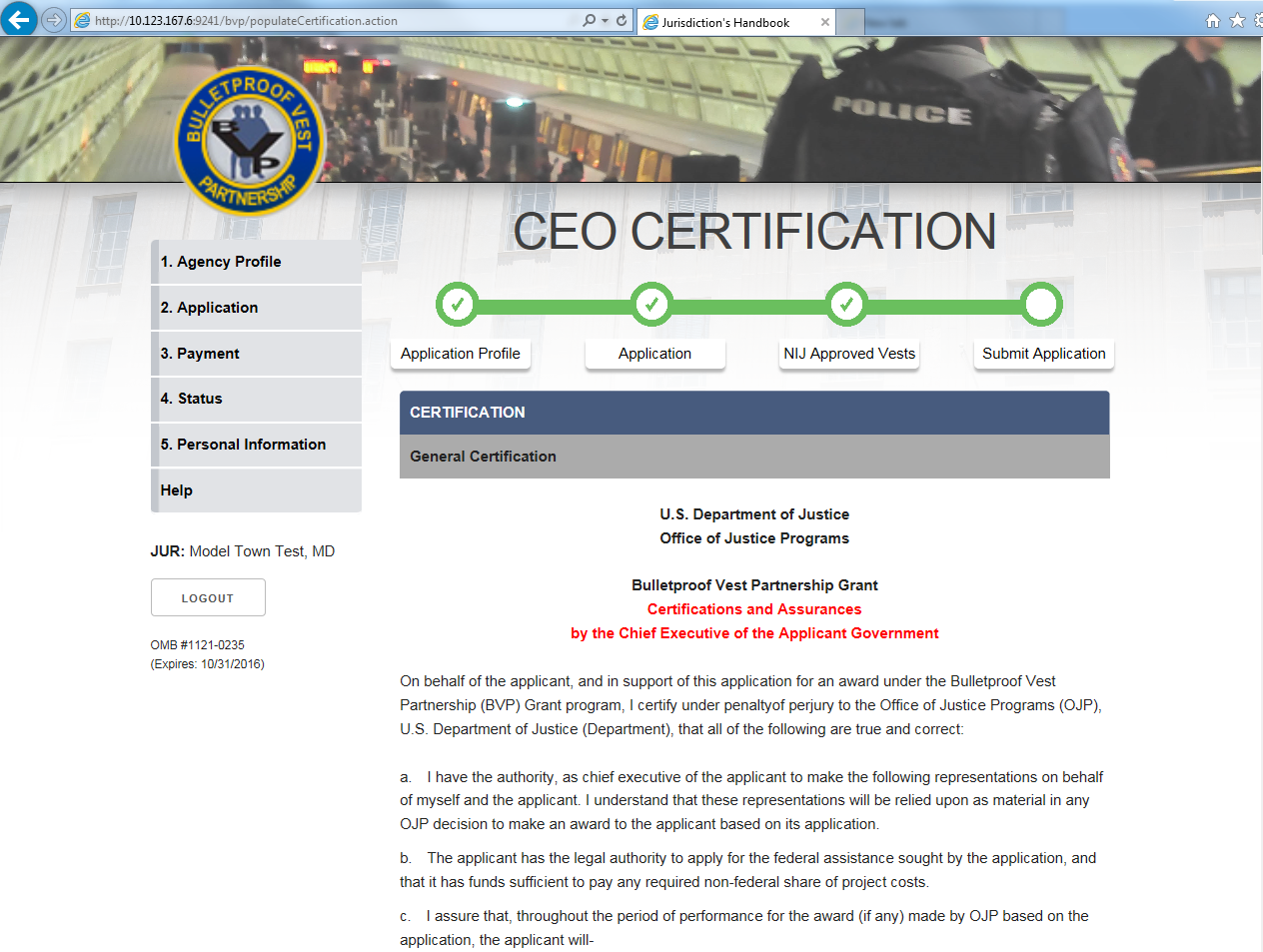Open the Help menu item
This screenshot has height=952, width=1263.
pos(256,490)
